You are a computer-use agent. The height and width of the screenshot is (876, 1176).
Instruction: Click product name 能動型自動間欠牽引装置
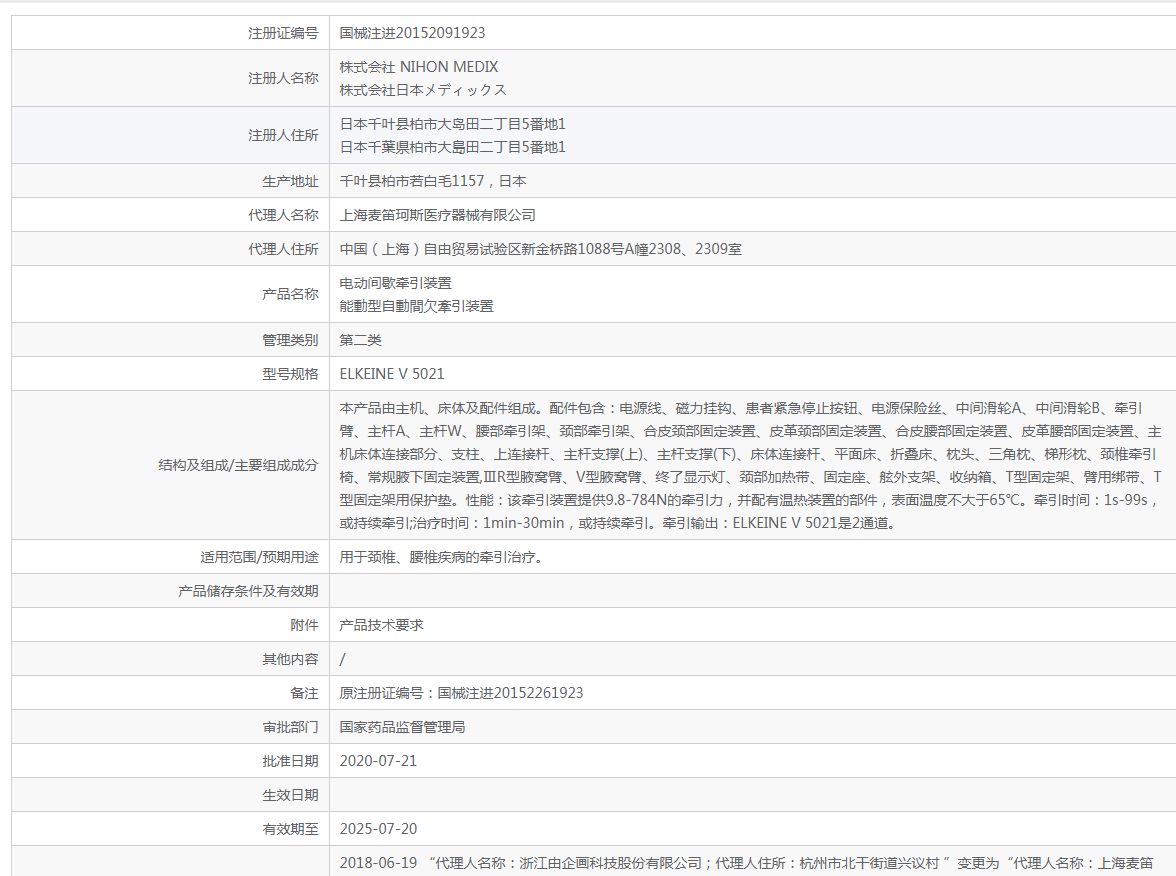416,306
